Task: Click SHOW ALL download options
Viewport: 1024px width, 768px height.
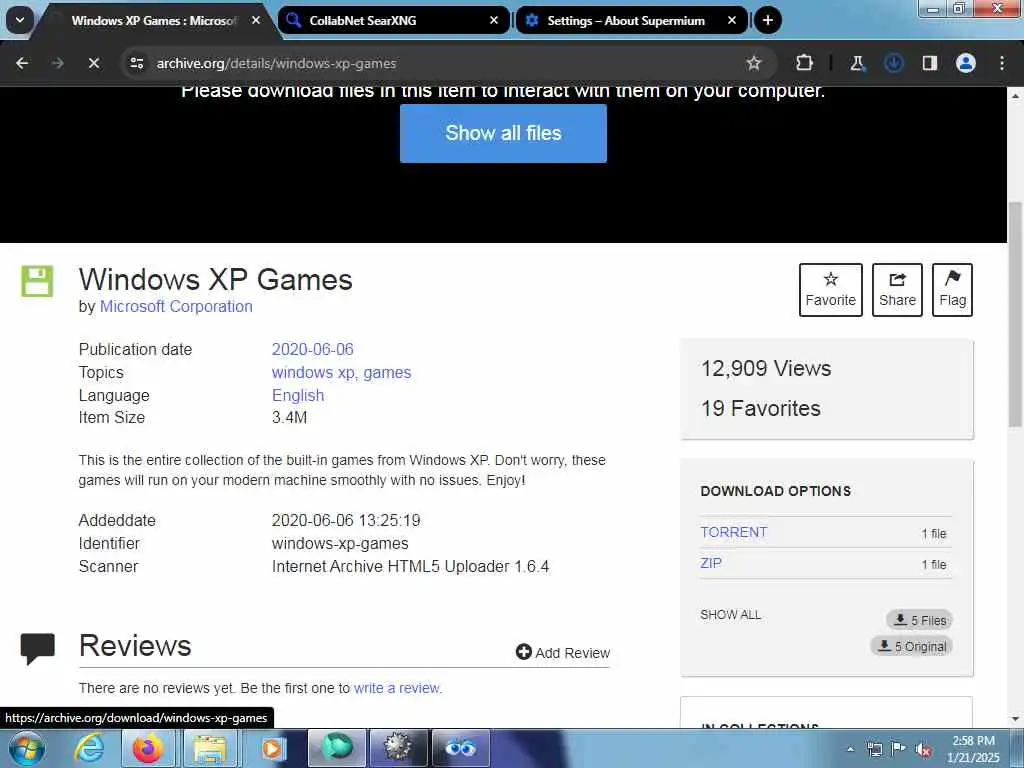Action: click(731, 615)
